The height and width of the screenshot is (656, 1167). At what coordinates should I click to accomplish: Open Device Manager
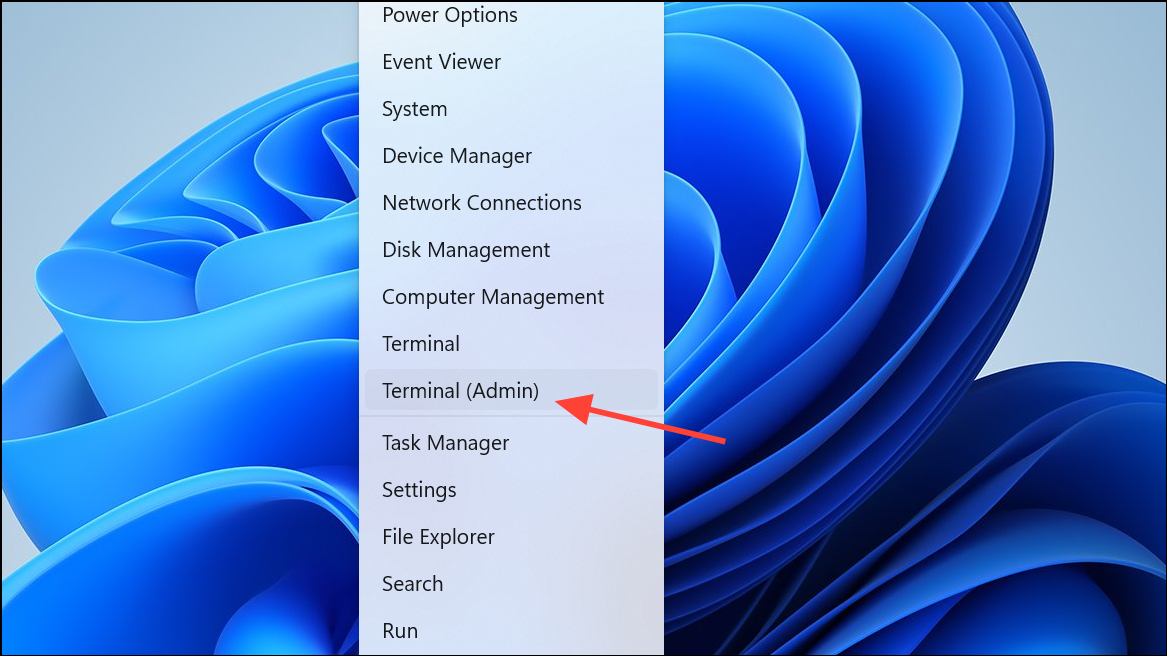tap(511, 156)
